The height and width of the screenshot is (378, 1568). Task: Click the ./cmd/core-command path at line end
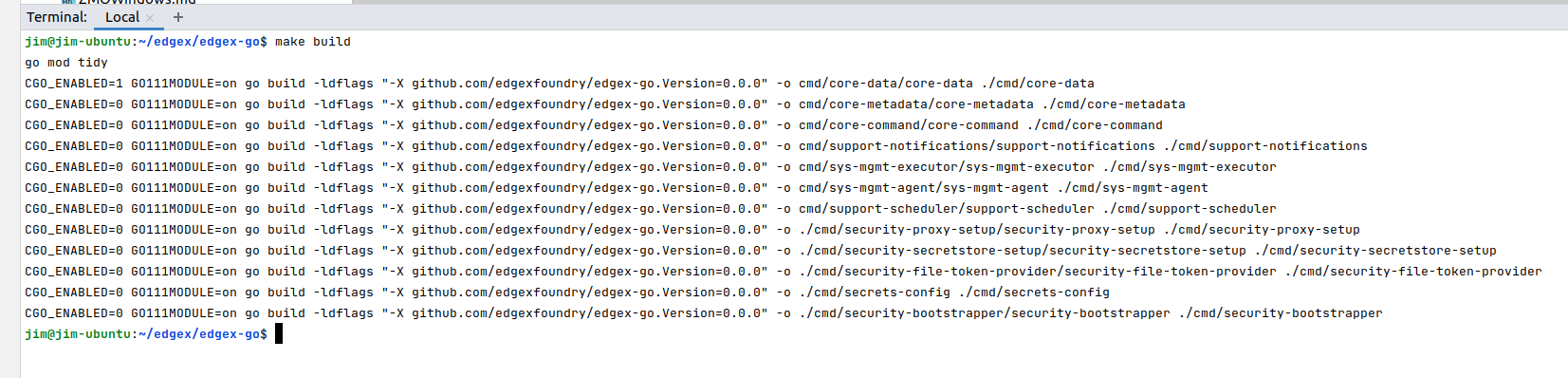coord(1095,125)
